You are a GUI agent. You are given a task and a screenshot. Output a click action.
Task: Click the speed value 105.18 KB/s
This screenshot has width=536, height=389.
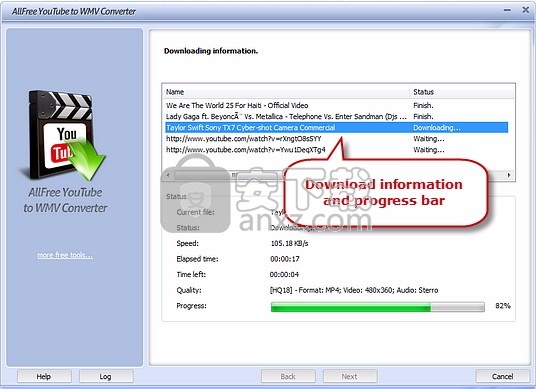click(x=290, y=243)
